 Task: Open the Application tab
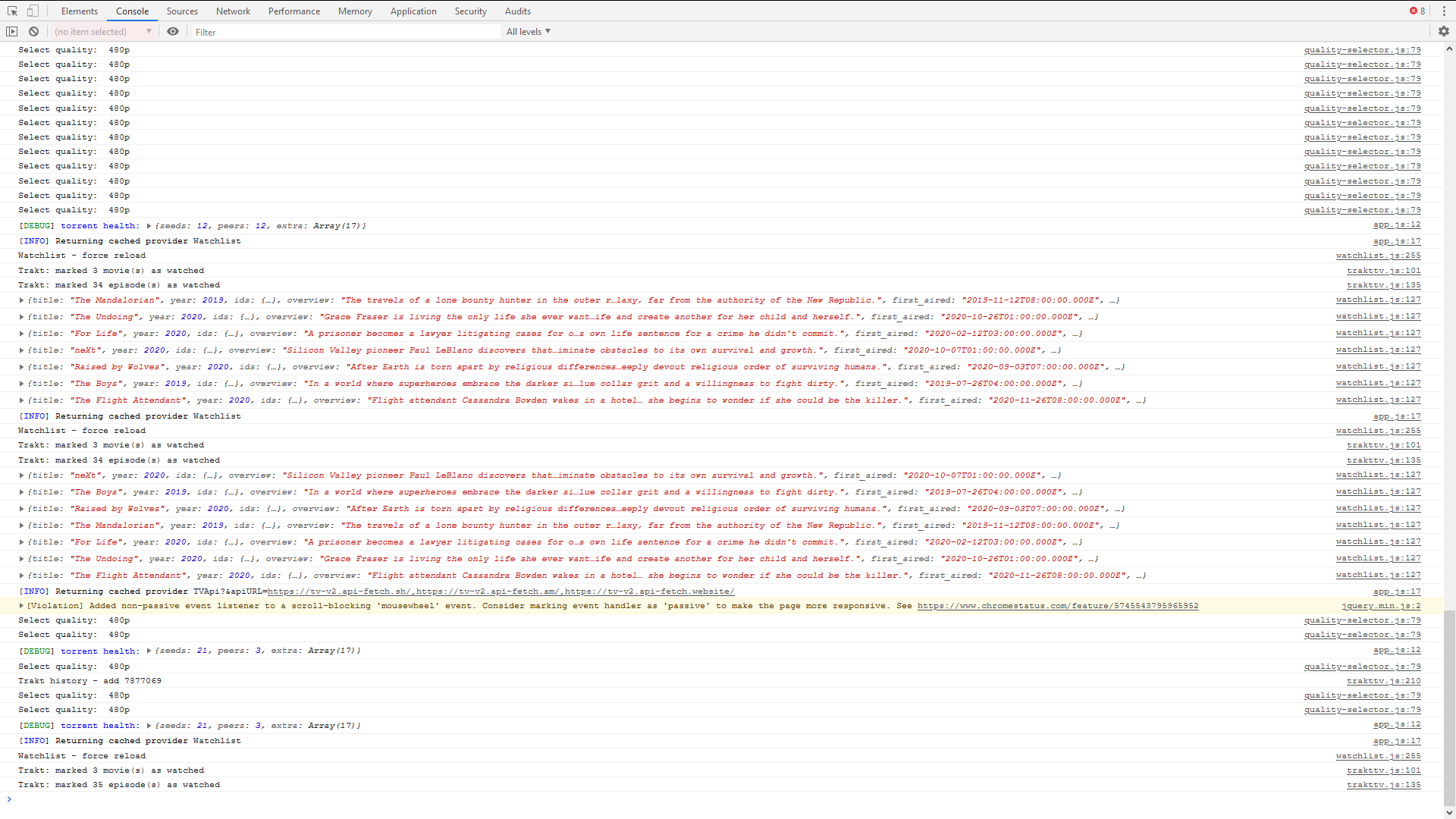click(x=413, y=11)
